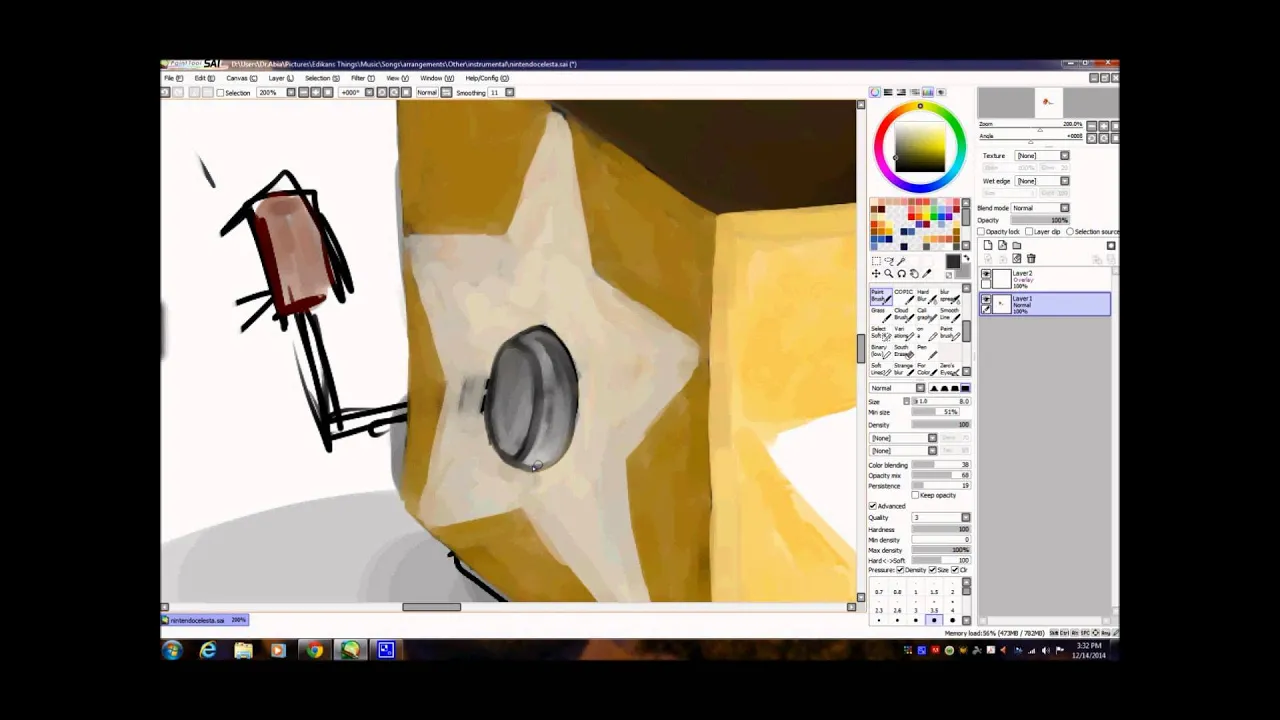Select the COPIC marker brush
1280x720 pixels.
pos(904,297)
